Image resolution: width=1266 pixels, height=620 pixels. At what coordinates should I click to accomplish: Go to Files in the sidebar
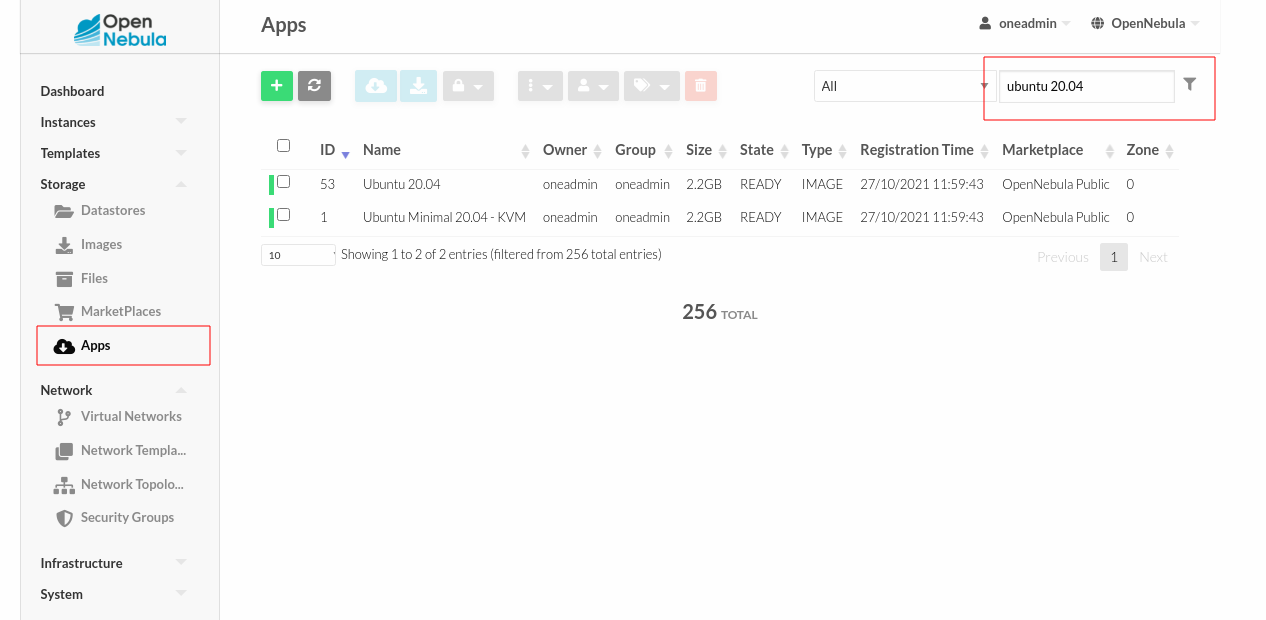(x=94, y=279)
